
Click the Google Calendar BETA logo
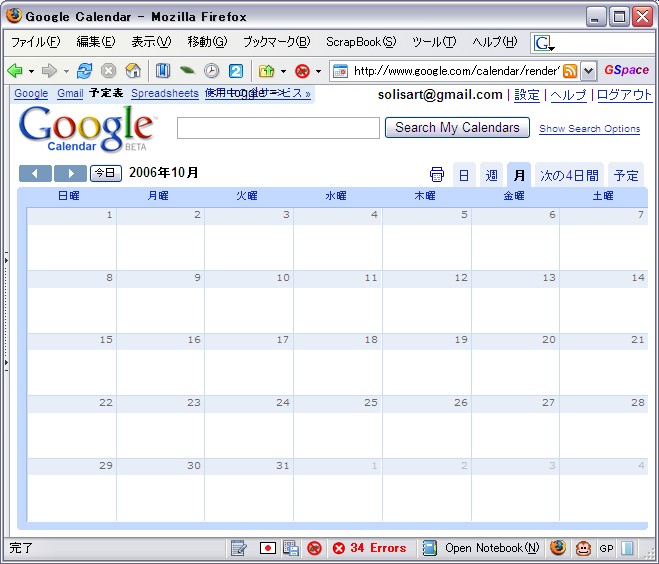point(87,129)
